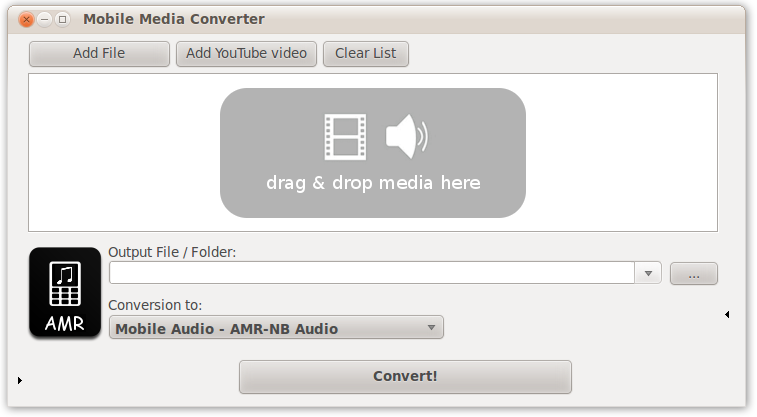Start conversion with the Convert! button
Screen dimensions: 757x417
[x=405, y=377]
